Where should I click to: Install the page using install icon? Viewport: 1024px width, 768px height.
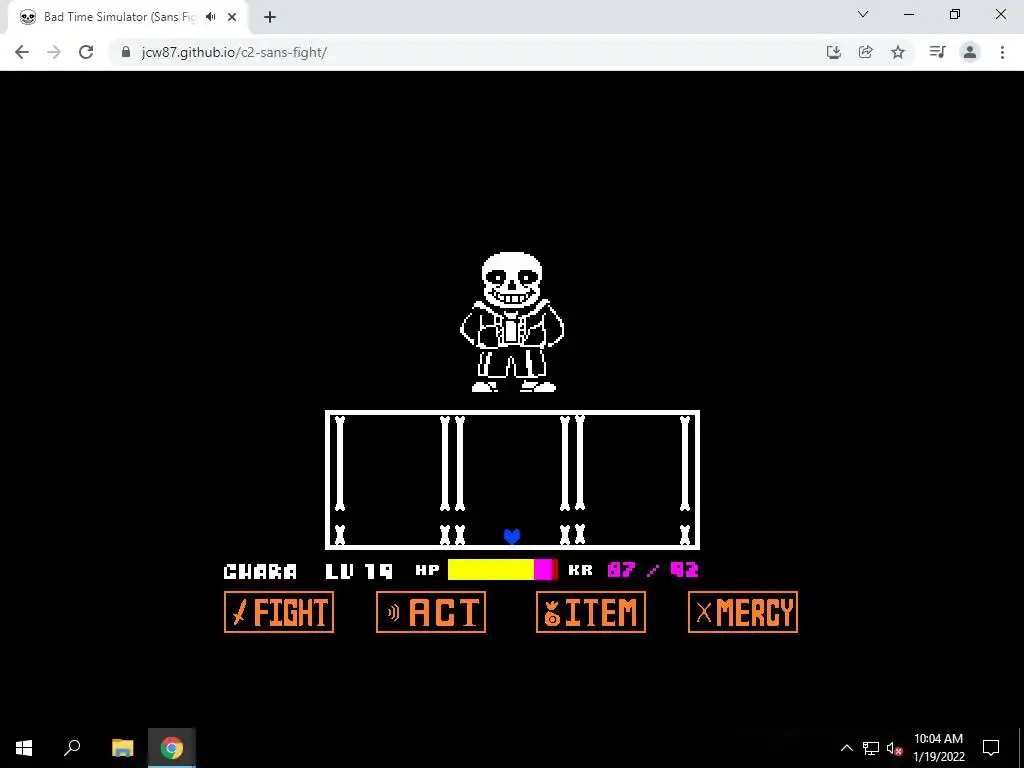tap(833, 52)
